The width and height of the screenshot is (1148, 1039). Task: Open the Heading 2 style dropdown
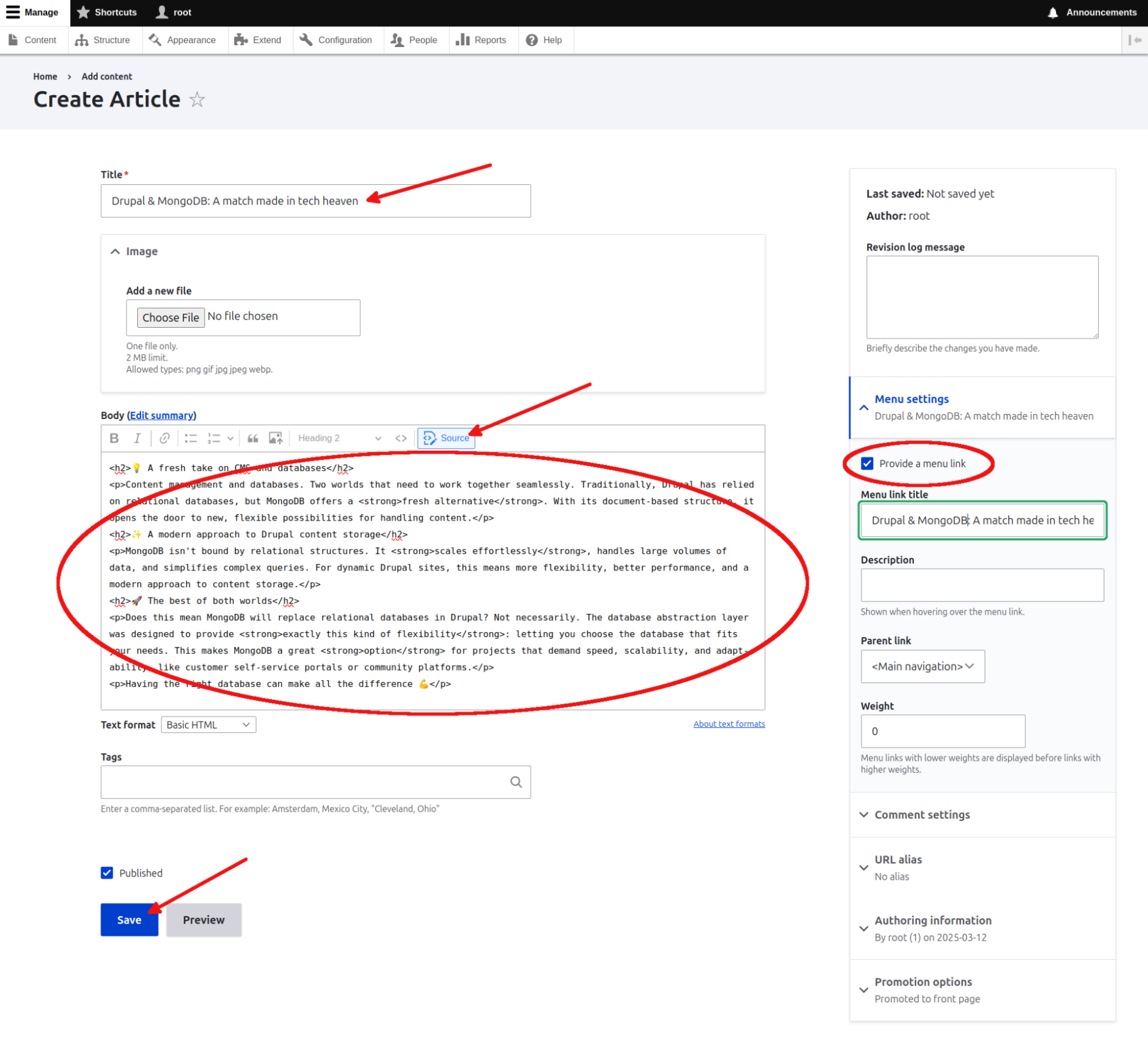[x=339, y=438]
